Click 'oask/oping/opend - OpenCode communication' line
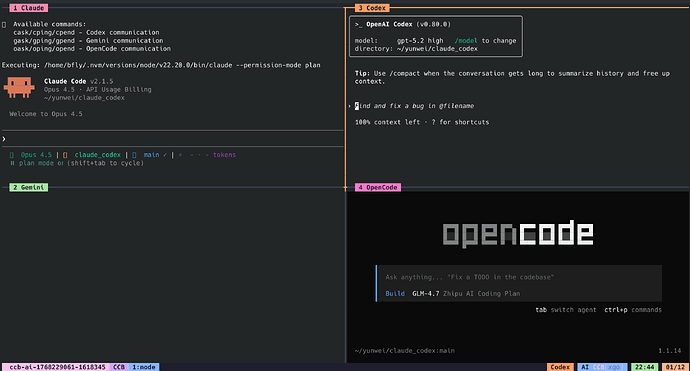Screen dimensions: 690x371 92,49
